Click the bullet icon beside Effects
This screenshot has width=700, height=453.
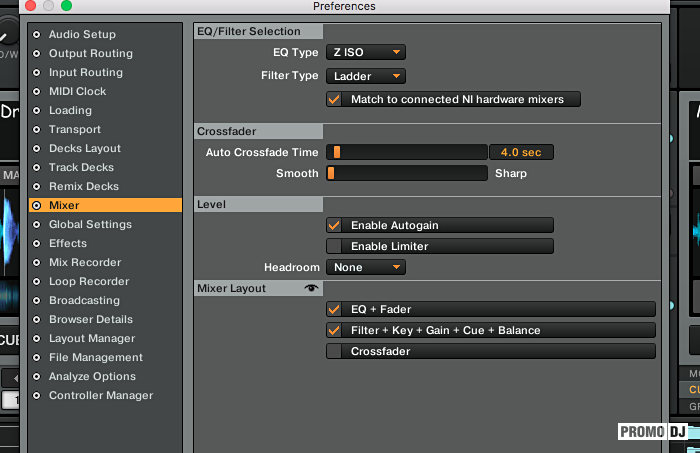(38, 244)
